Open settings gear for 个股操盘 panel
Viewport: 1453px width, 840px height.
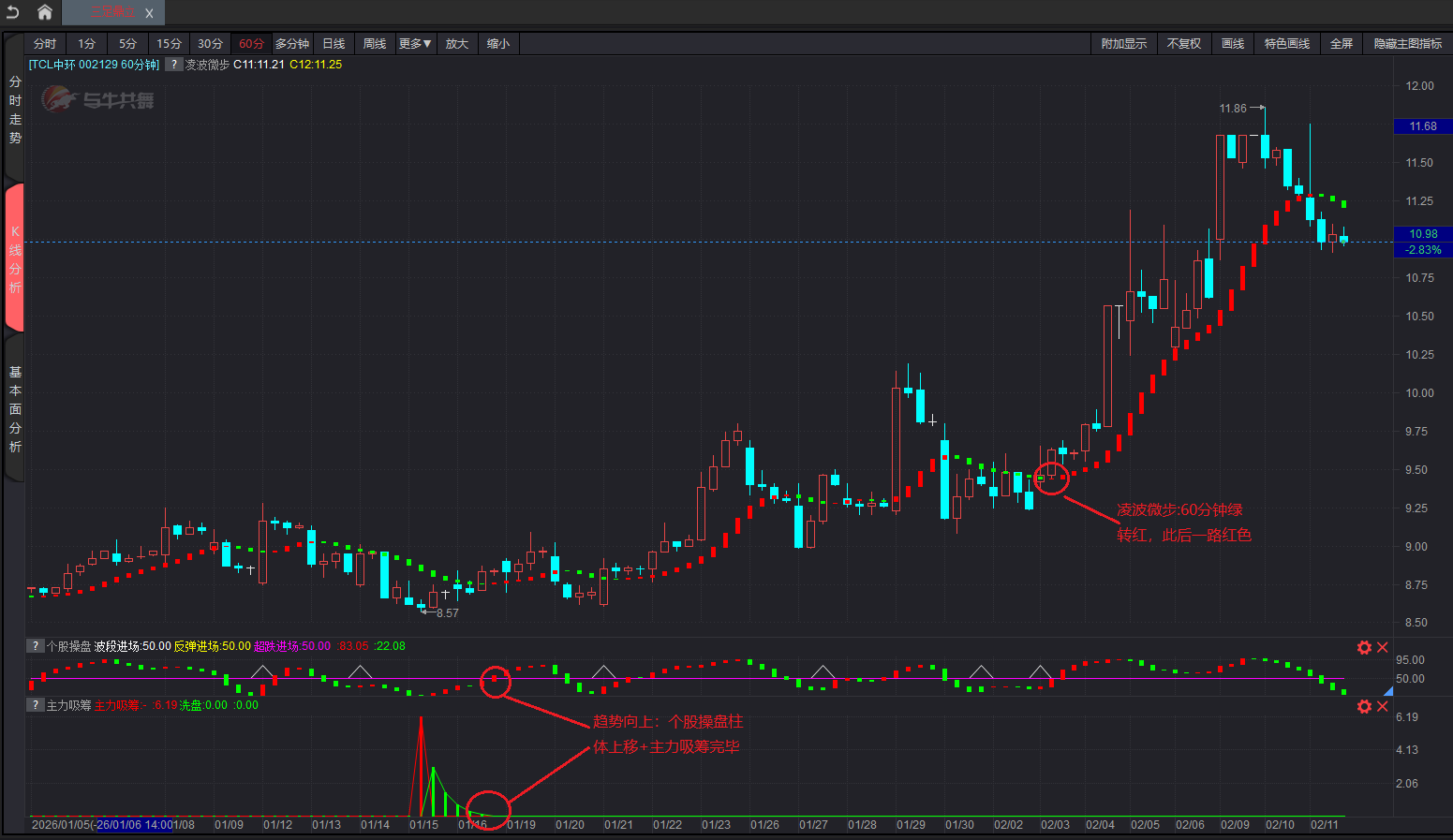(x=1364, y=647)
